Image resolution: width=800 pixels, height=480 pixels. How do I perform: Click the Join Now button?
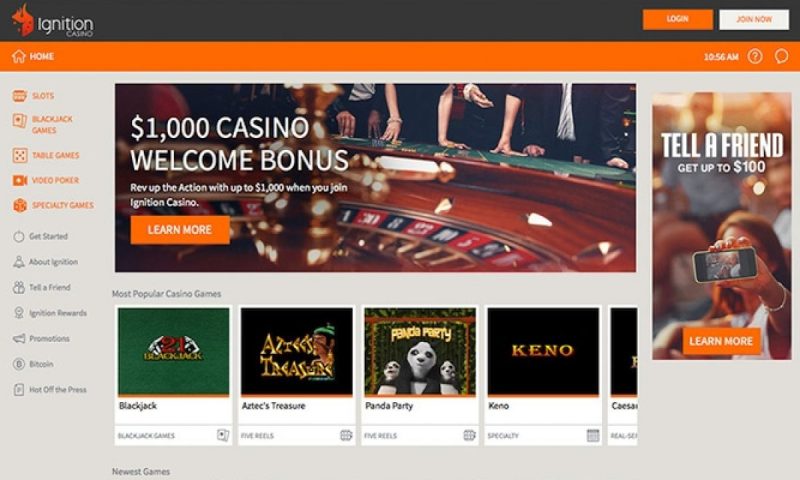pos(754,19)
